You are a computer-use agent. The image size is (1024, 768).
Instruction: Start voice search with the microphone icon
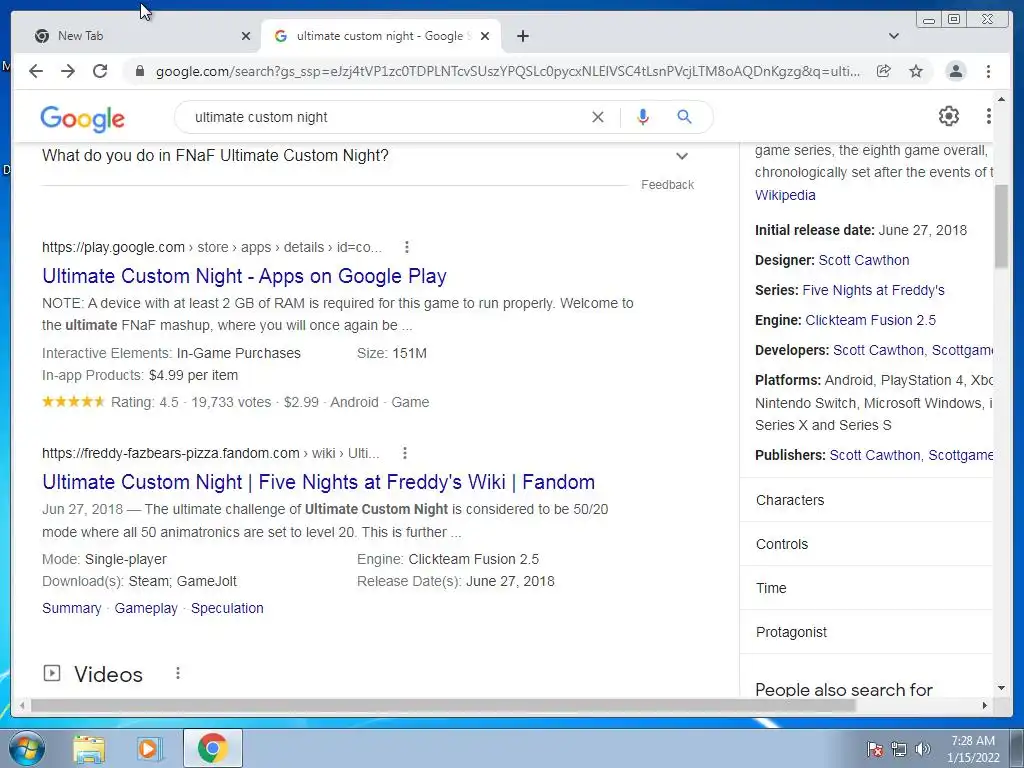[643, 117]
